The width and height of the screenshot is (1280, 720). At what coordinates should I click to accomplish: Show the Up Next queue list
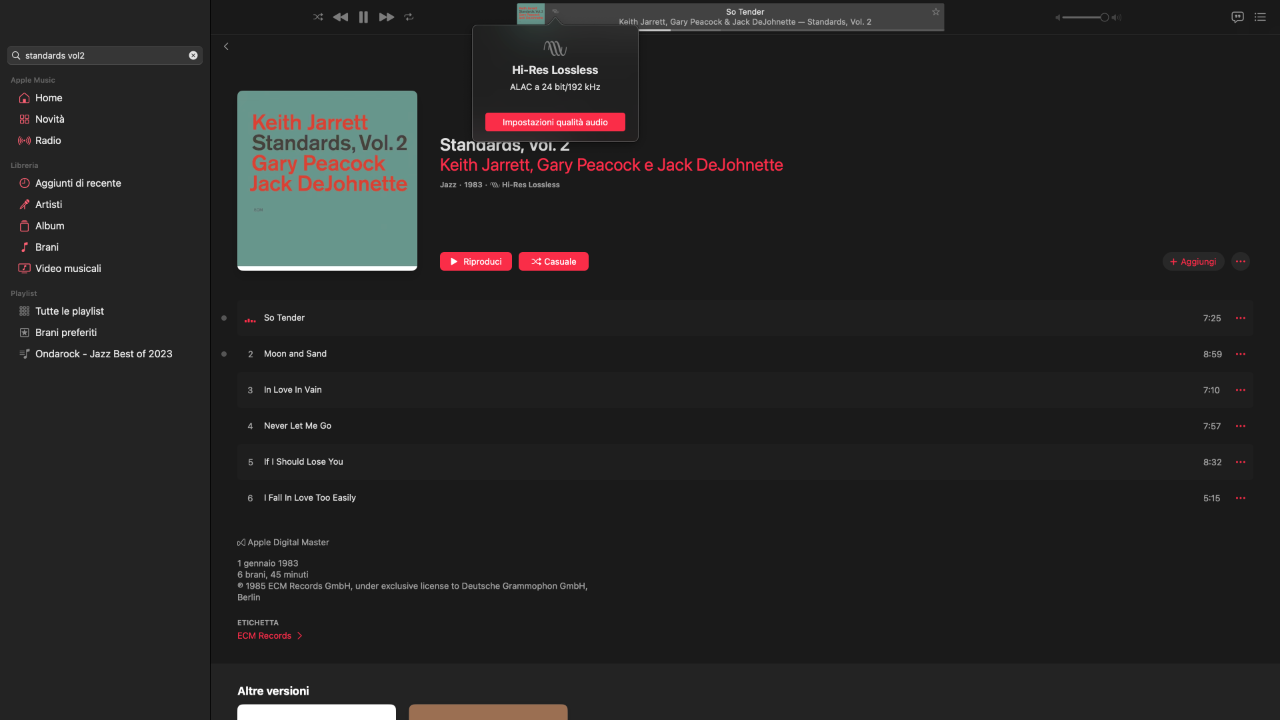click(x=1261, y=17)
